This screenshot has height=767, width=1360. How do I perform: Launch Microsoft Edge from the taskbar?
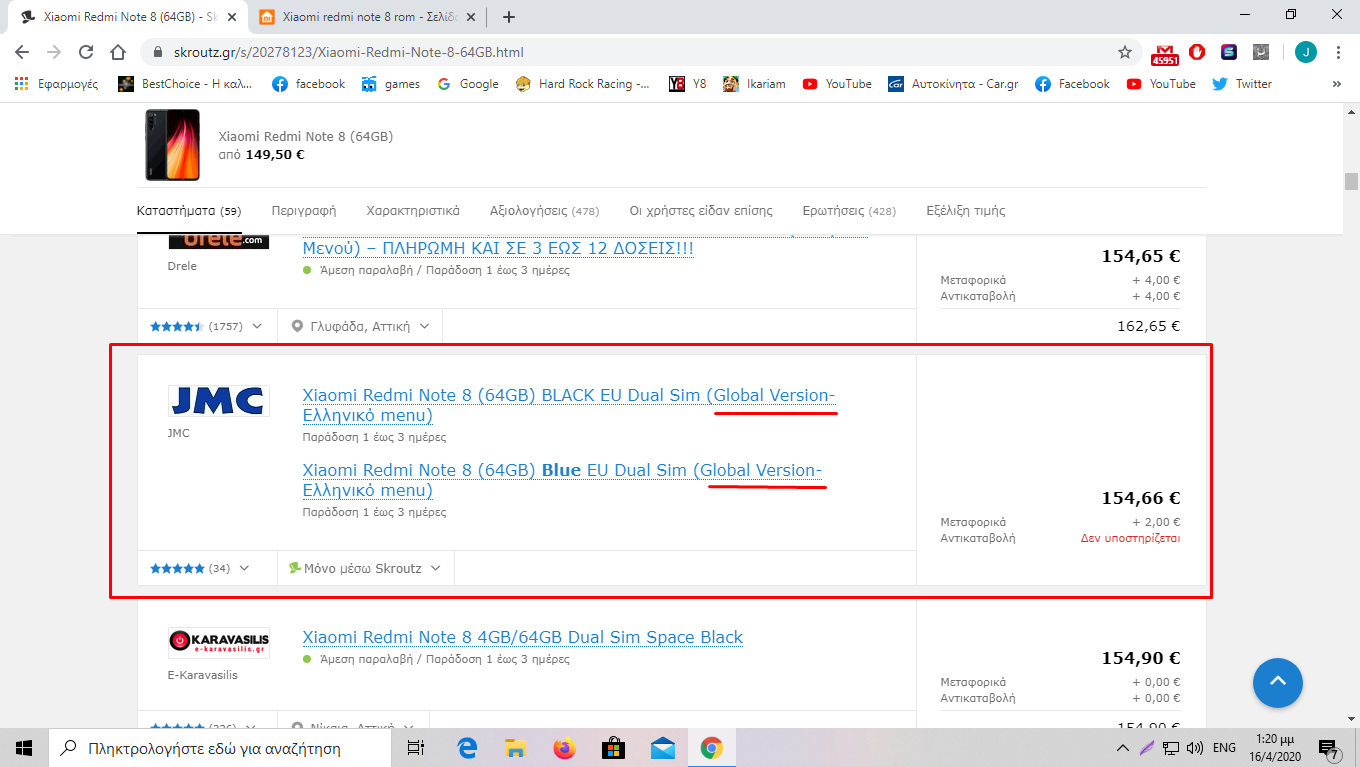tap(467, 747)
